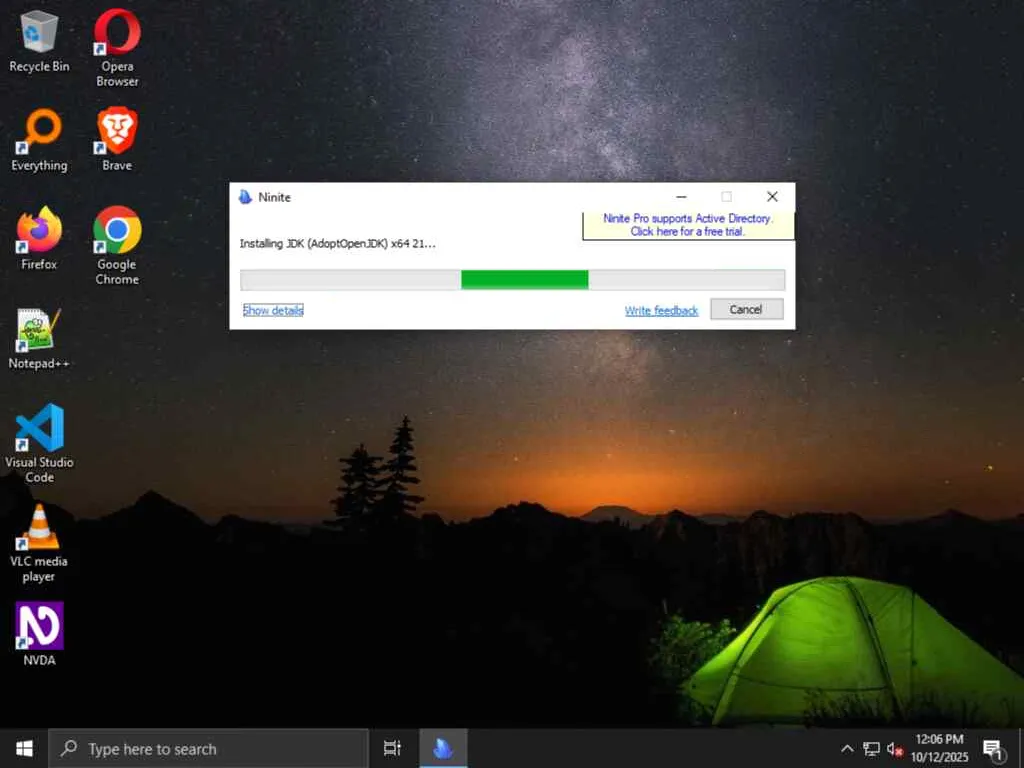
Task: Select the Brave browser shortcut
Action: point(117,138)
